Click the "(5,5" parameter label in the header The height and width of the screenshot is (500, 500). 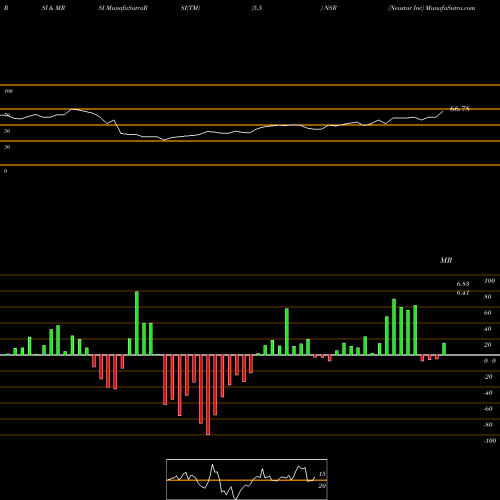coord(257,8)
